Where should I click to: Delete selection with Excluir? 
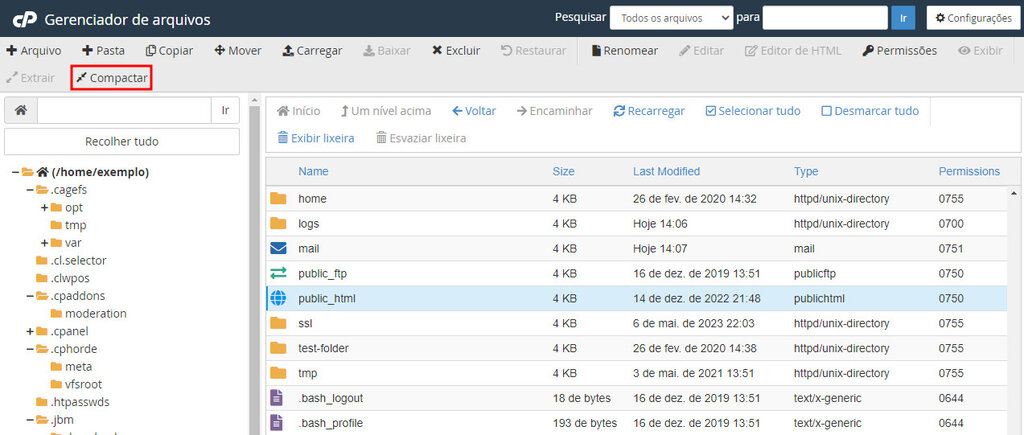456,50
